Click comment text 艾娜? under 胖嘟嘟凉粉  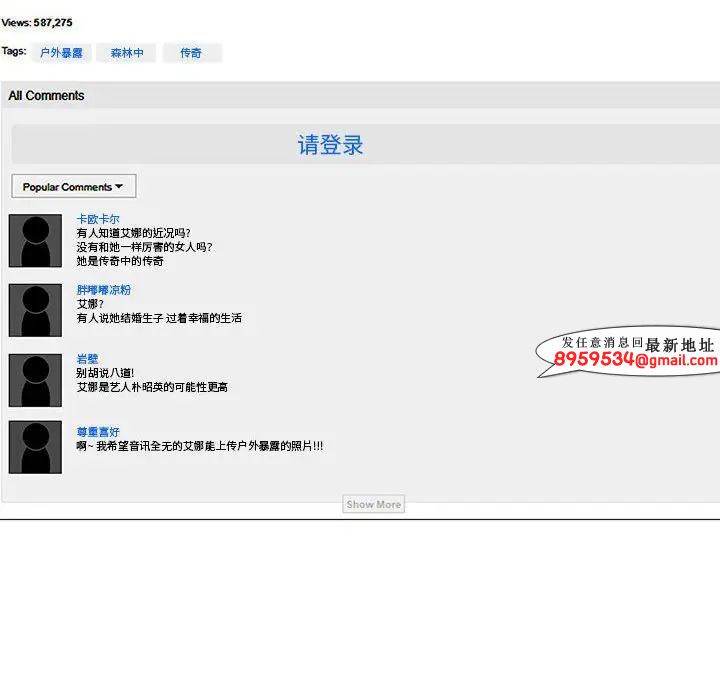tap(90, 304)
